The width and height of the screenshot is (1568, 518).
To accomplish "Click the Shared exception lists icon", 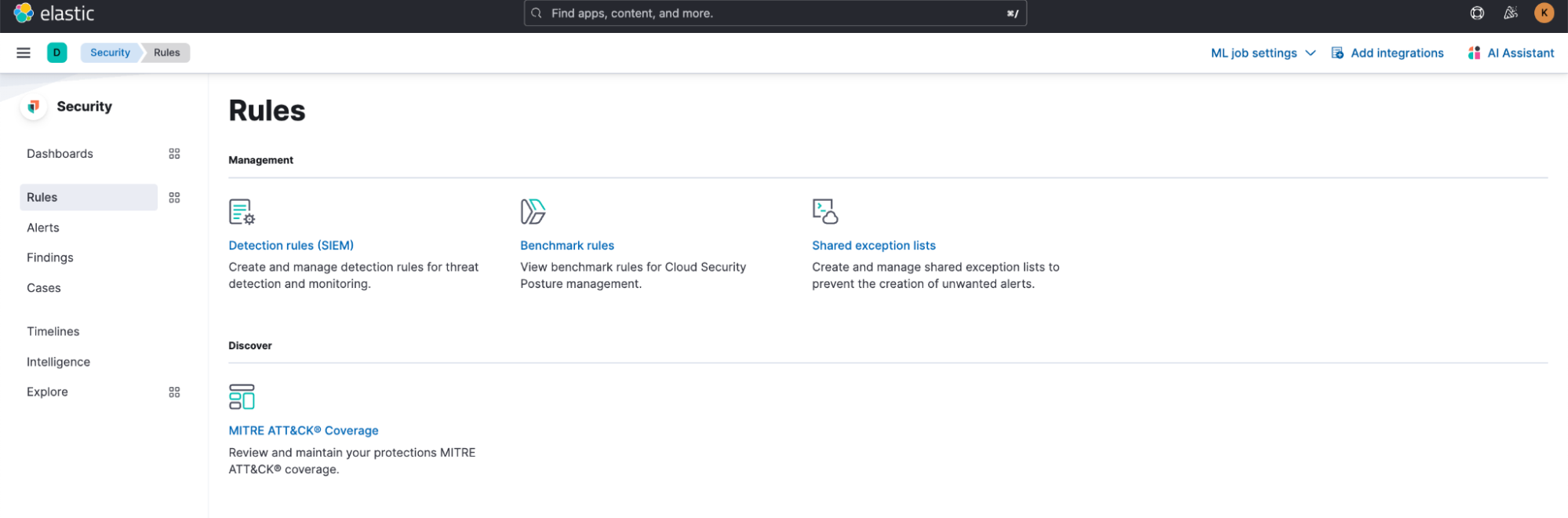I will pyautogui.click(x=825, y=212).
